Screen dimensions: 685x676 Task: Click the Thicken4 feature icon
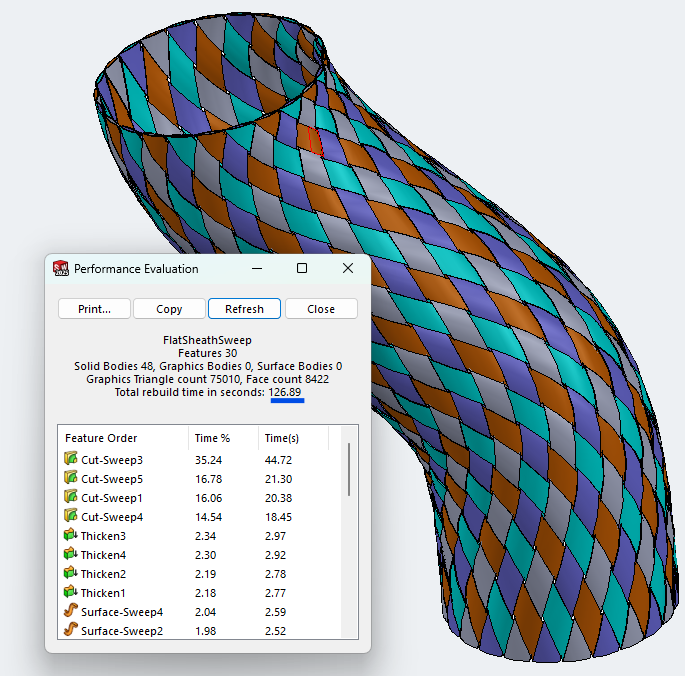click(70, 555)
